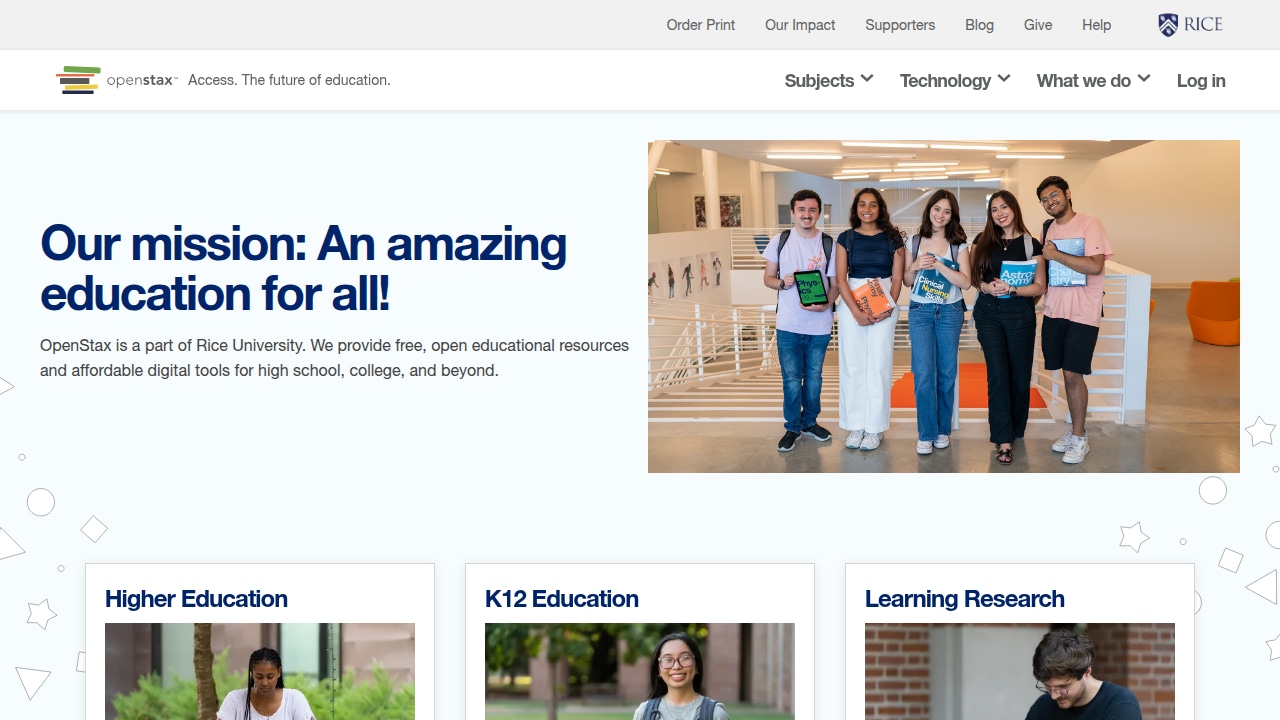Screen dimensions: 1280x720
Task: Open the Higher Education card heading
Action: (196, 598)
